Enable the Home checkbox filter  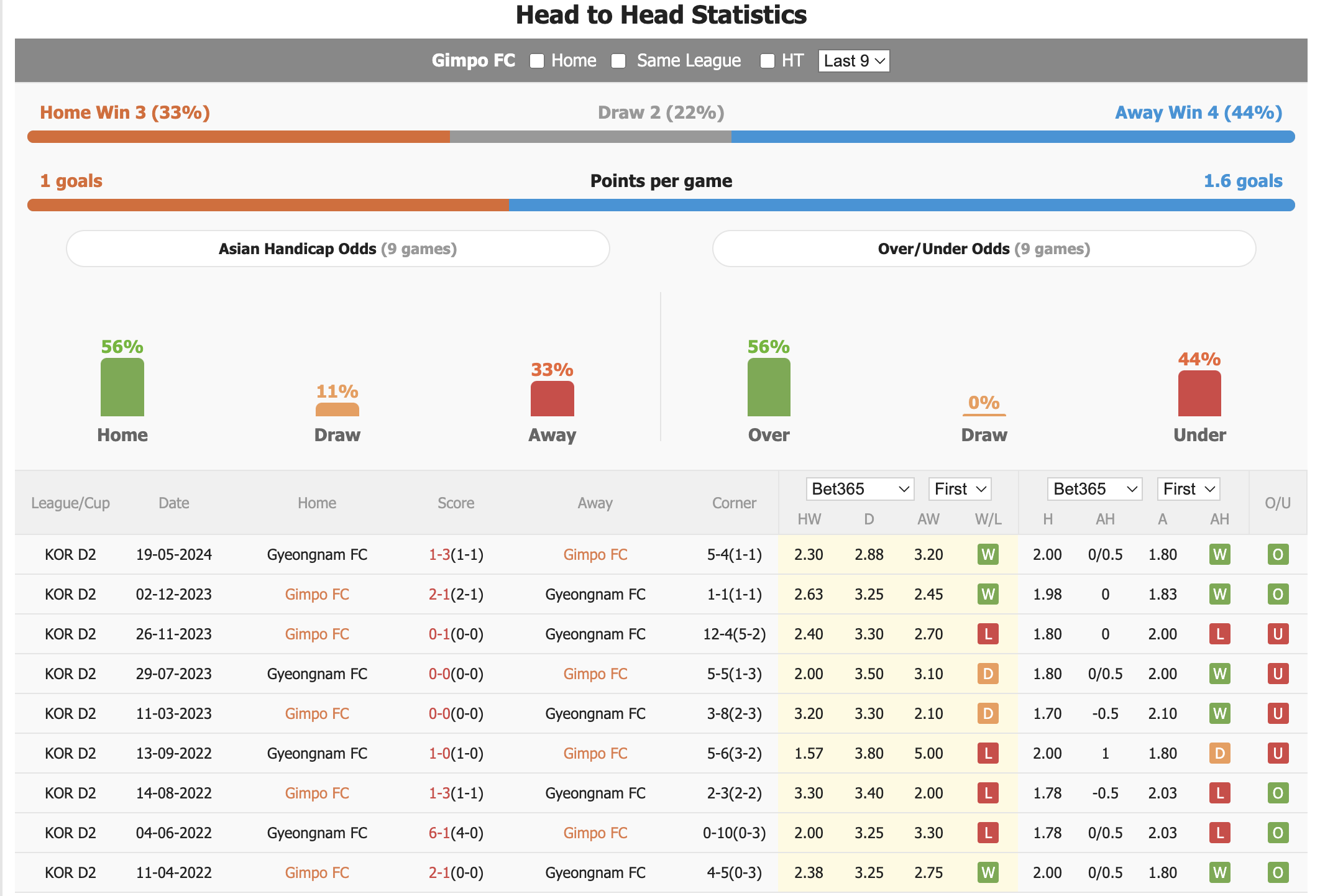pos(537,61)
